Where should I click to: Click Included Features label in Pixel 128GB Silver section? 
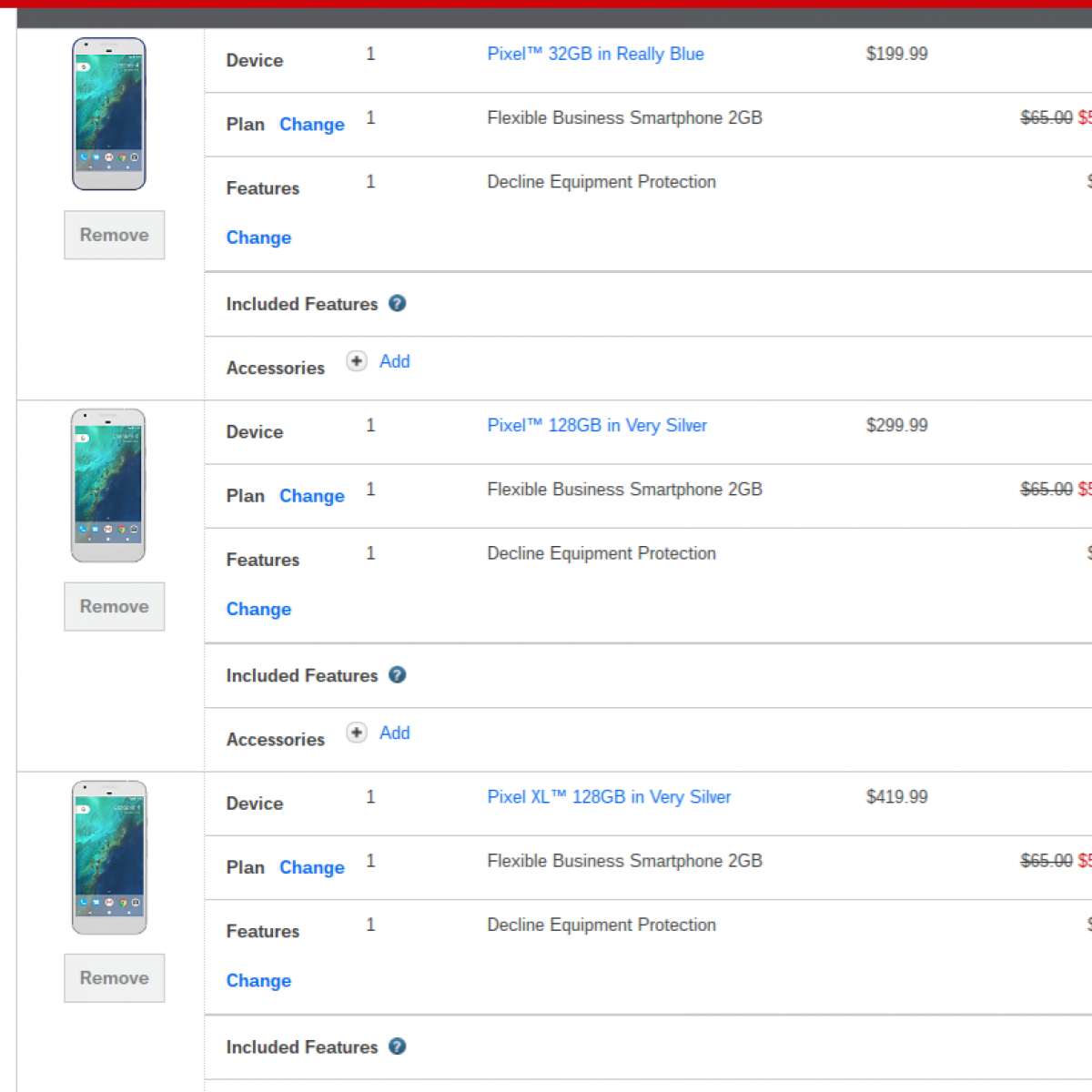[x=302, y=675]
